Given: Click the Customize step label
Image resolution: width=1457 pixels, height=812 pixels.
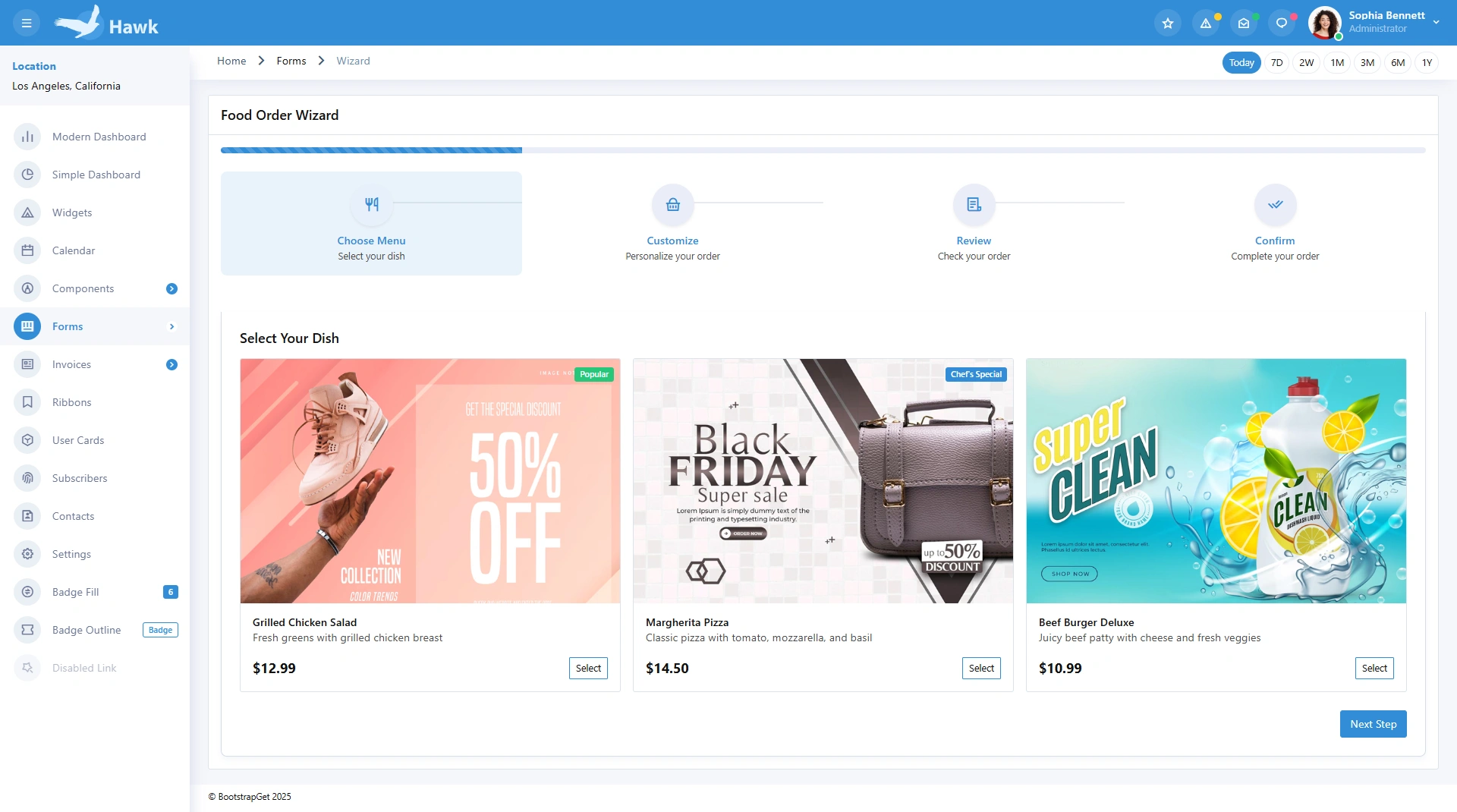Looking at the screenshot, I should [672, 241].
